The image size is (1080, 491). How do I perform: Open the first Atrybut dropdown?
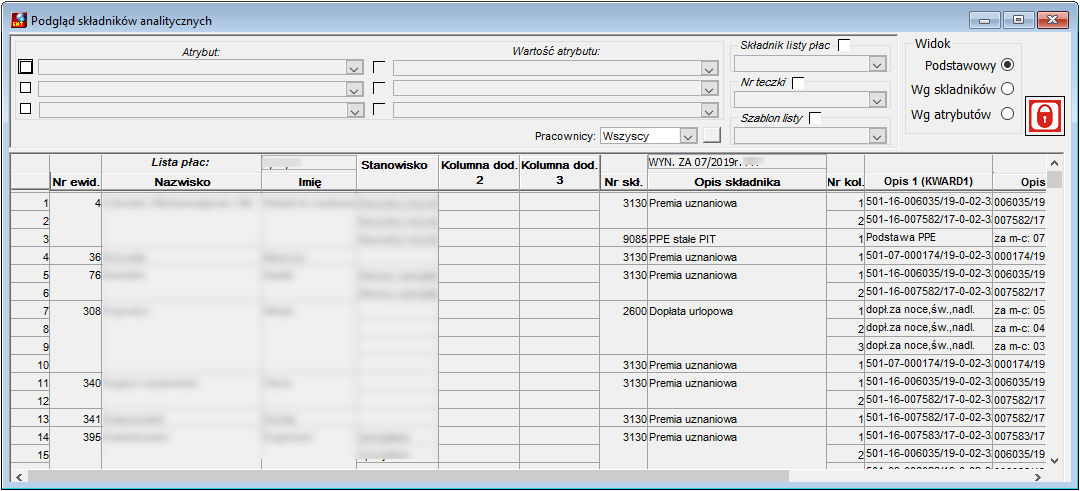click(x=353, y=68)
